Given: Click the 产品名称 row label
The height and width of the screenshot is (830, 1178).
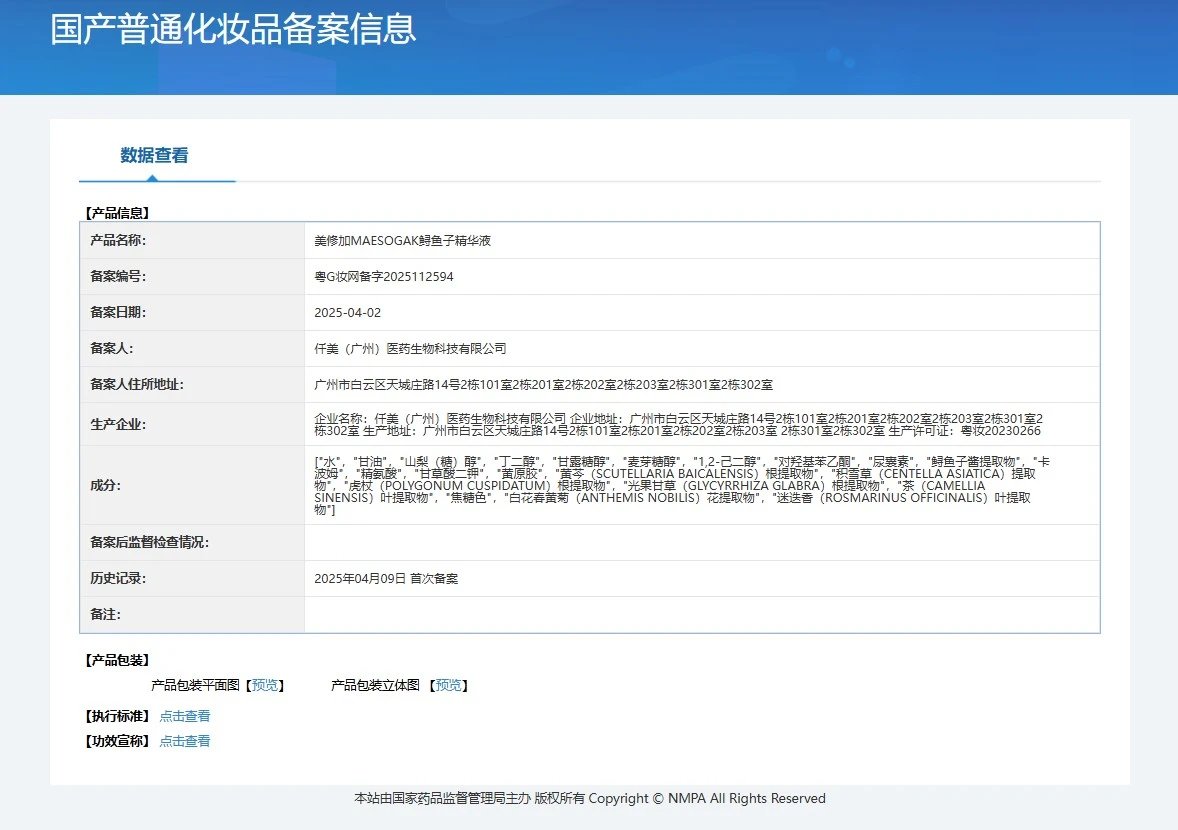Looking at the screenshot, I should click(118, 240).
